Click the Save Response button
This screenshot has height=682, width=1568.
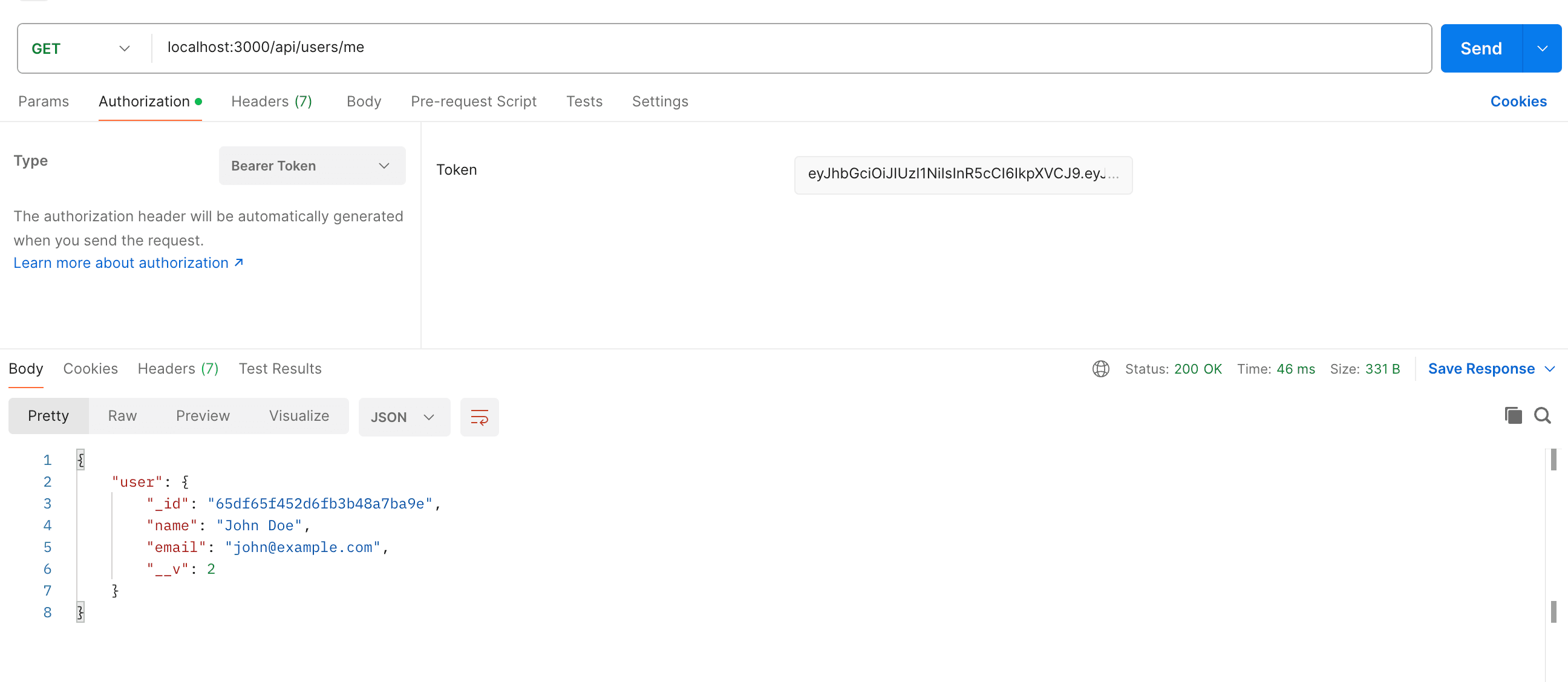click(x=1484, y=368)
